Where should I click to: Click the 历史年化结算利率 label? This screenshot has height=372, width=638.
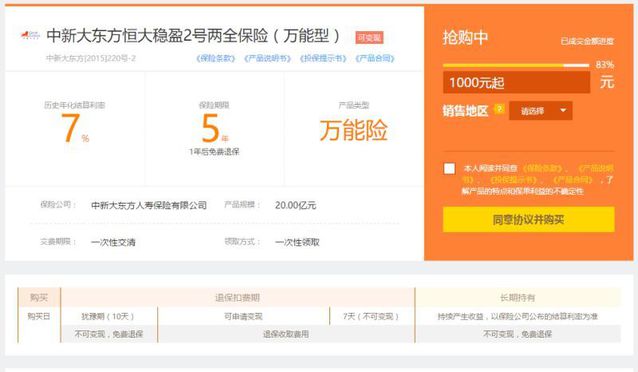74,105
